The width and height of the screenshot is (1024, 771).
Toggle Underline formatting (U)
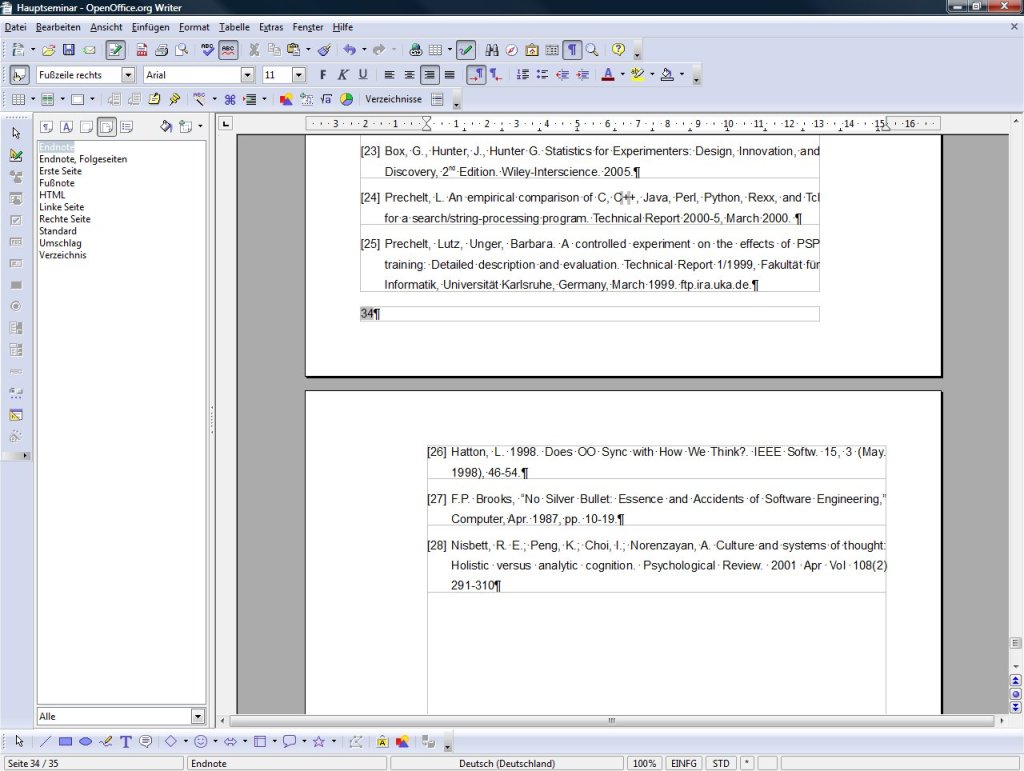coord(363,74)
